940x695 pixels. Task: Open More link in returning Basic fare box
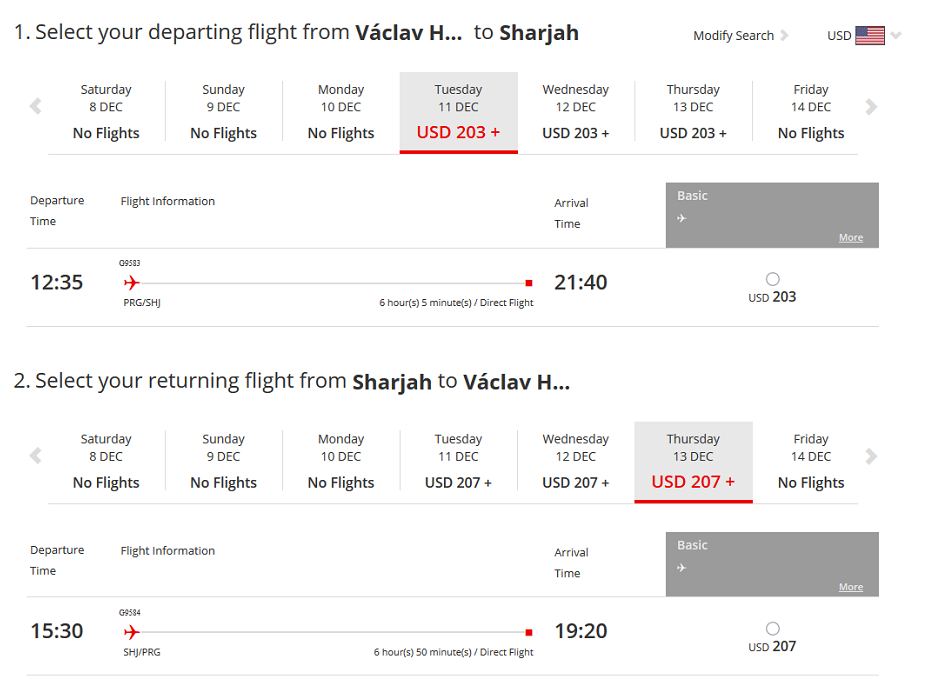click(x=851, y=587)
